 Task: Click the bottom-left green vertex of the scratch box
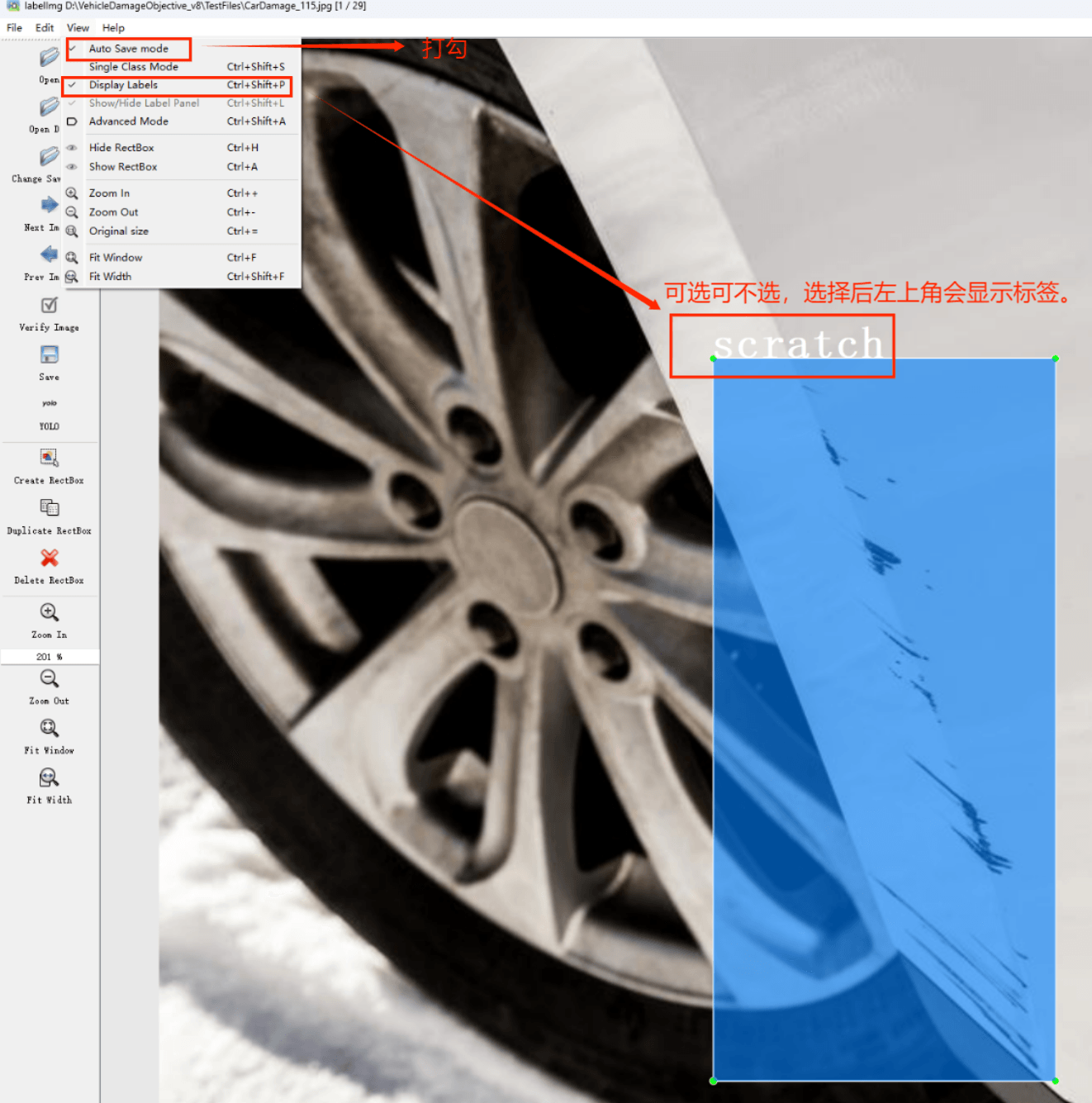tap(714, 1081)
